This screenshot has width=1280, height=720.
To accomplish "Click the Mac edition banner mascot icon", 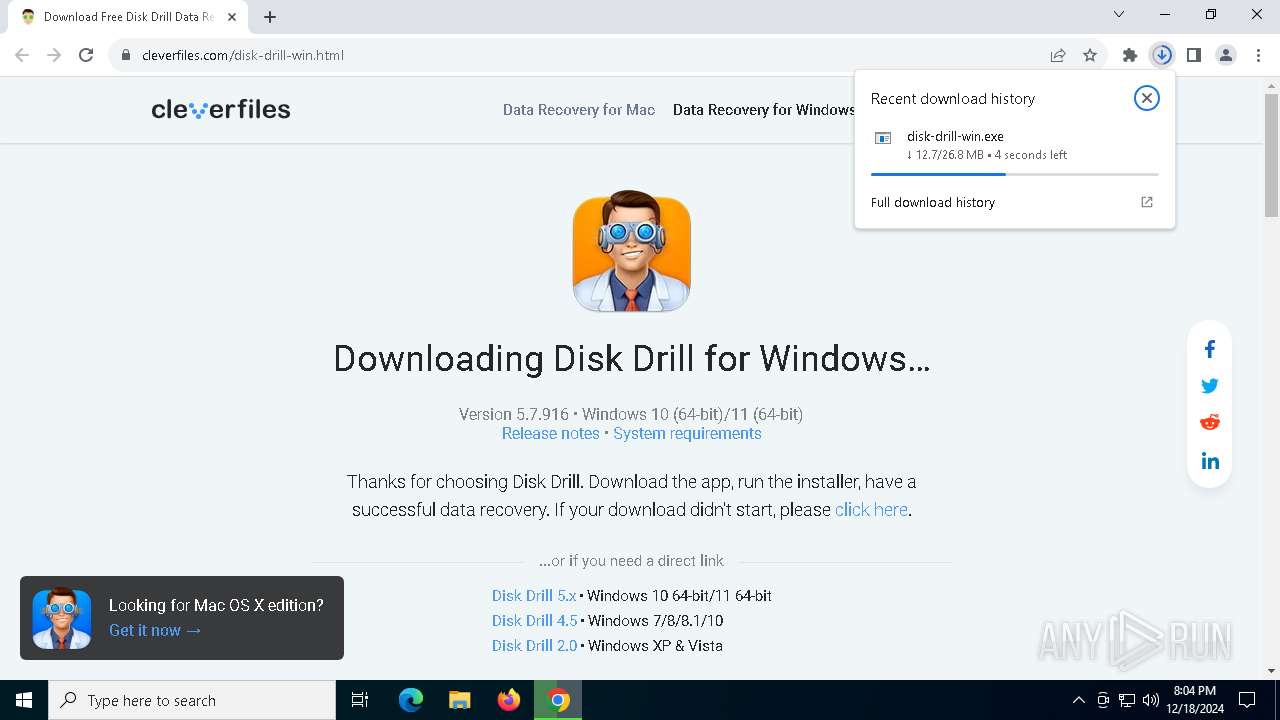I will click(x=62, y=618).
